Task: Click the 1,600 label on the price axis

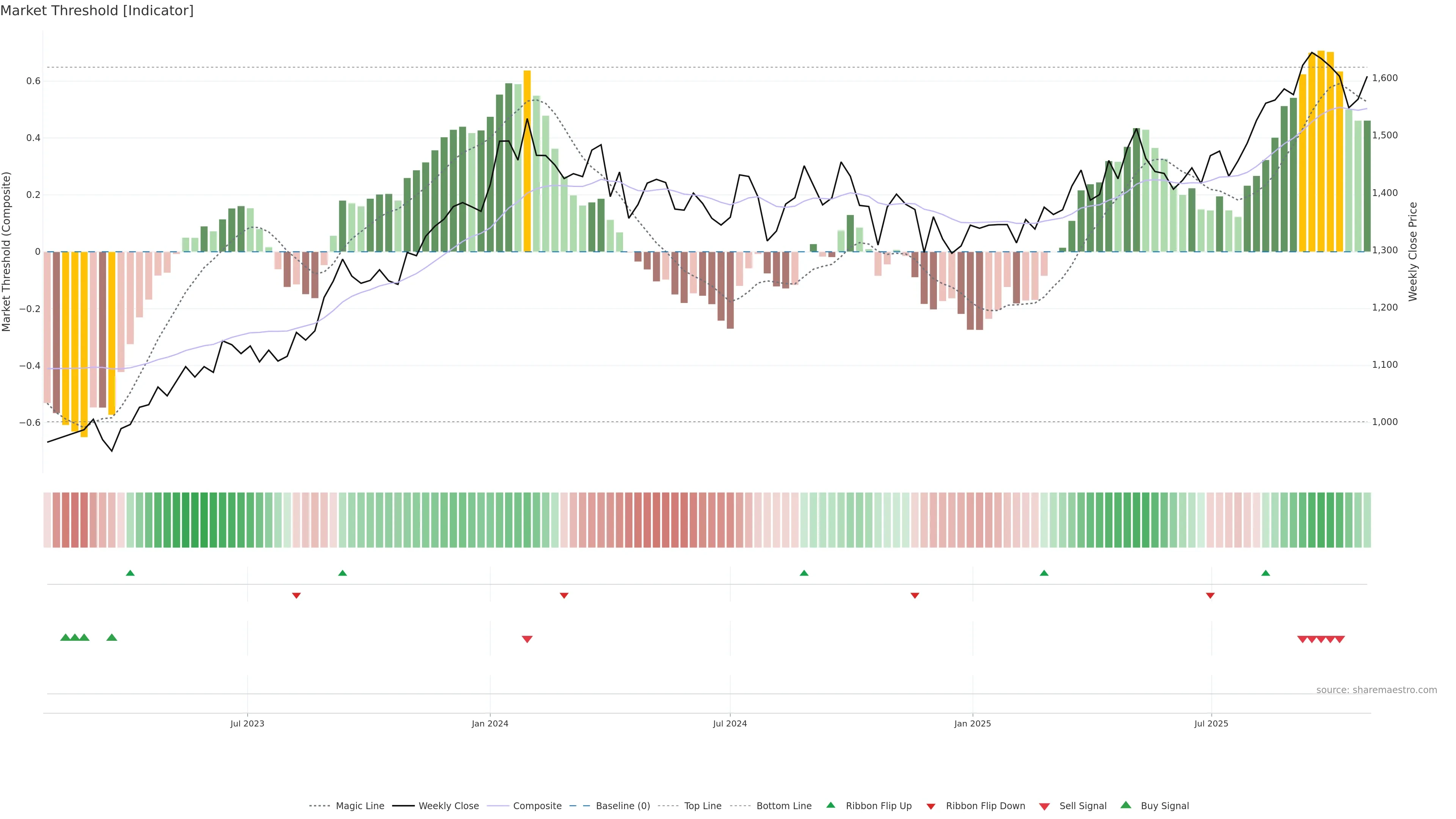Action: click(x=1385, y=78)
